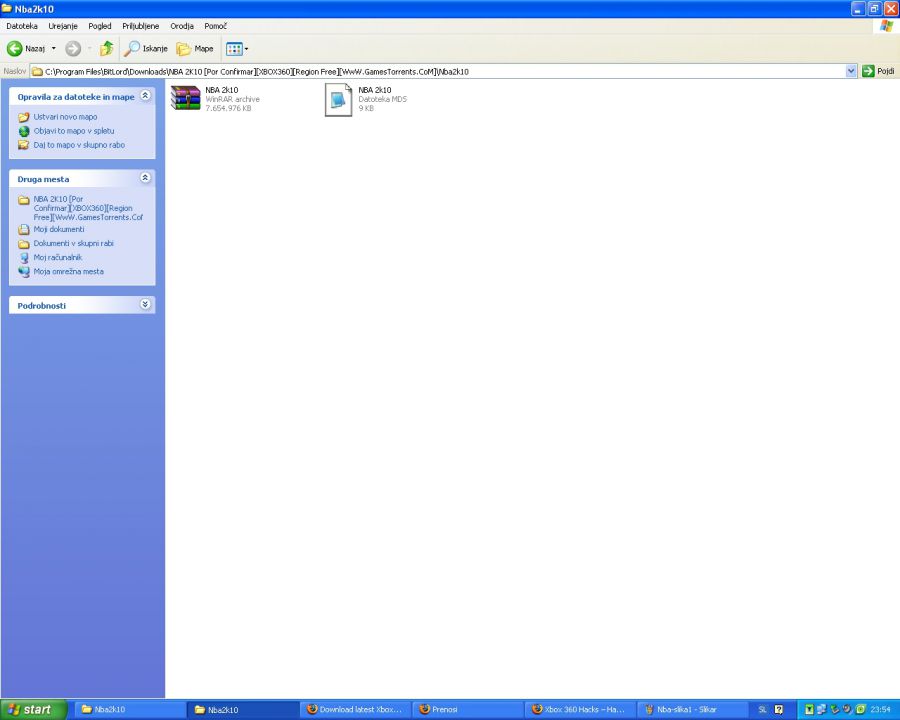Open parent NBA 2K10 [Por Confirmar] folder link
This screenshot has width=900, height=720.
tap(88, 208)
